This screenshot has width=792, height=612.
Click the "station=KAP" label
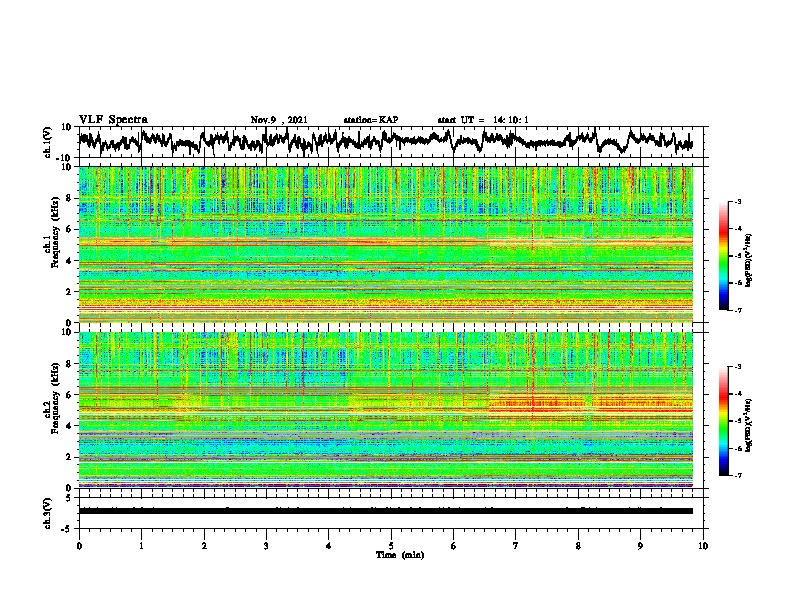(x=371, y=120)
